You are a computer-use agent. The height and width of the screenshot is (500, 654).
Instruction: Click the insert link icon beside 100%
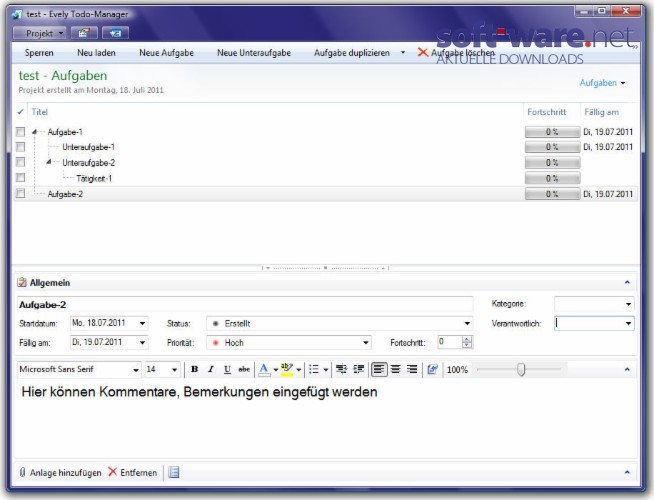coord(433,369)
